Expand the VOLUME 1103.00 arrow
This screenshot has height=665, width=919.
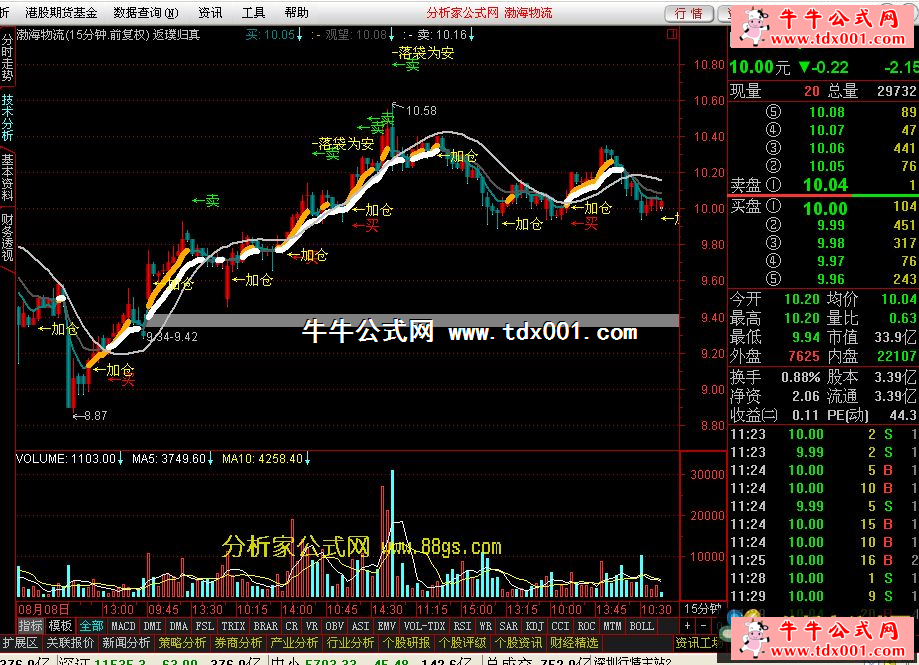pos(120,459)
